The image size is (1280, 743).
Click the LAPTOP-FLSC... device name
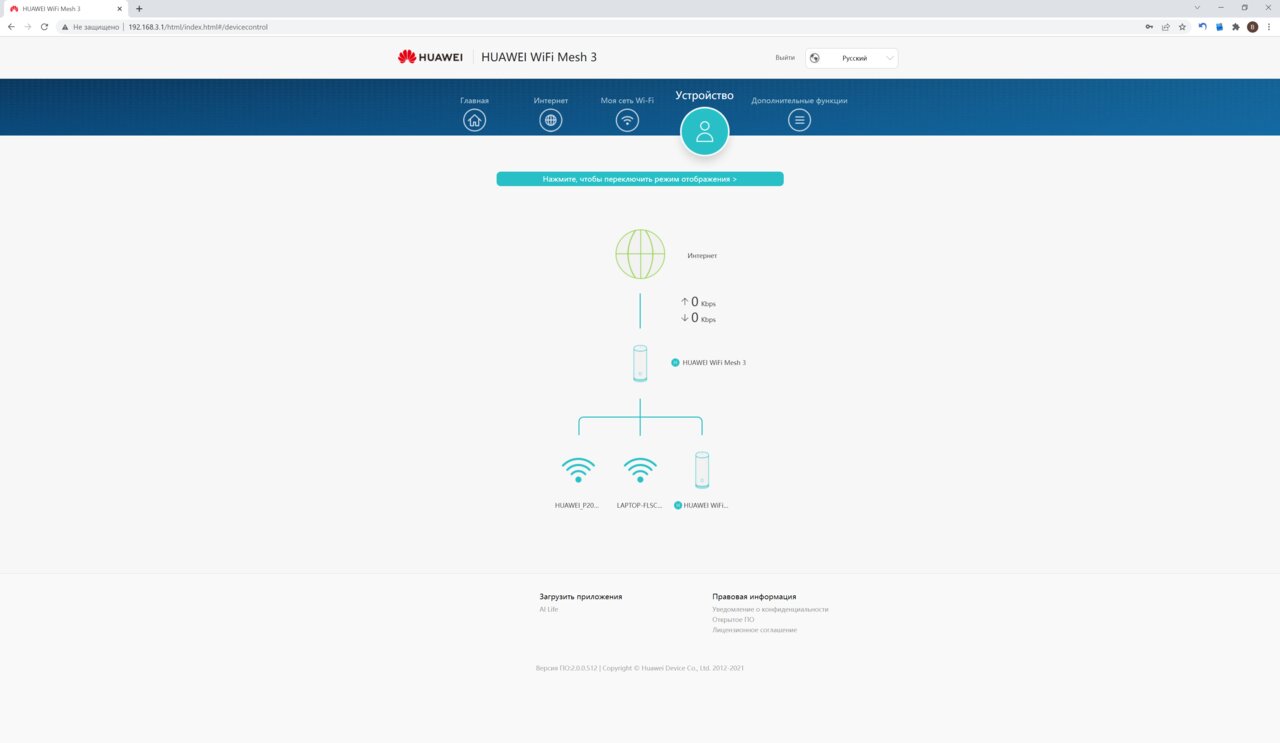pos(639,506)
